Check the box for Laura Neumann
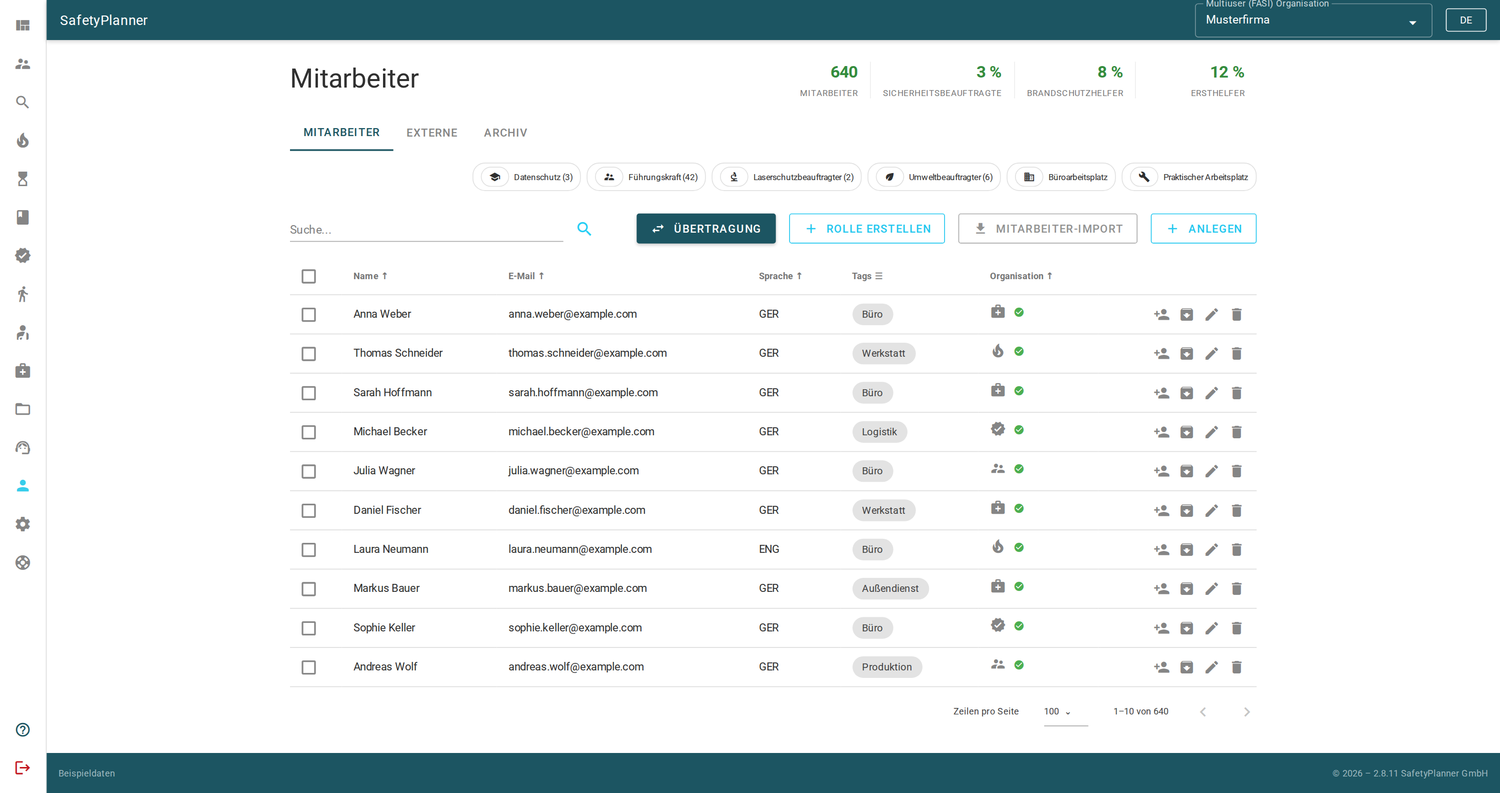The width and height of the screenshot is (1500, 793). tap(309, 550)
